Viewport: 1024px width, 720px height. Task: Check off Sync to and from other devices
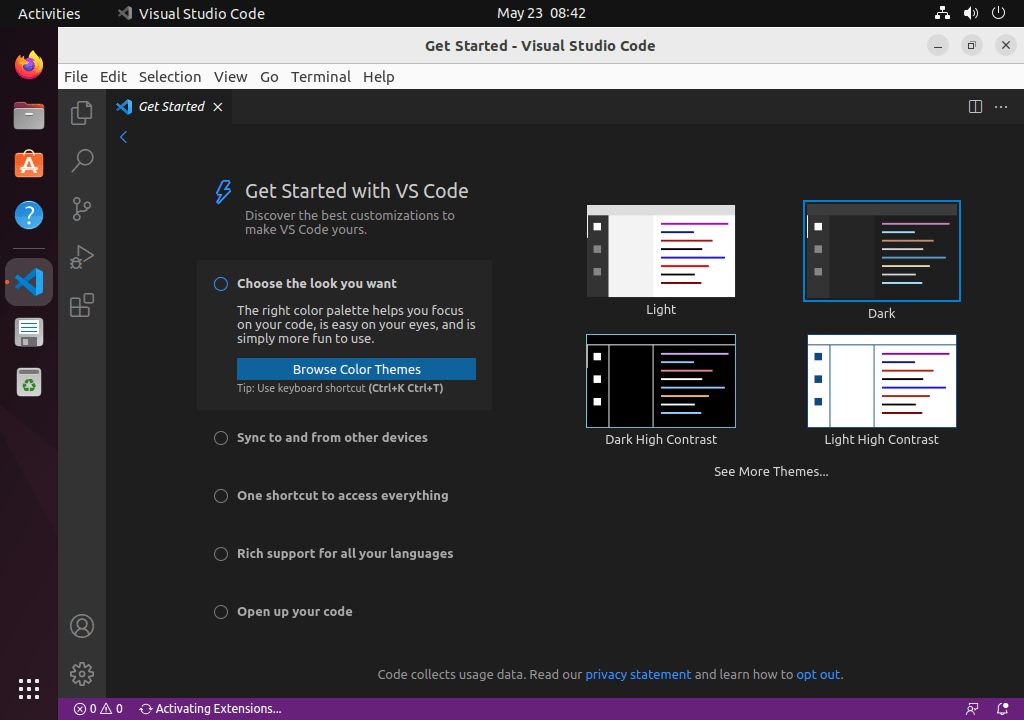tap(220, 437)
